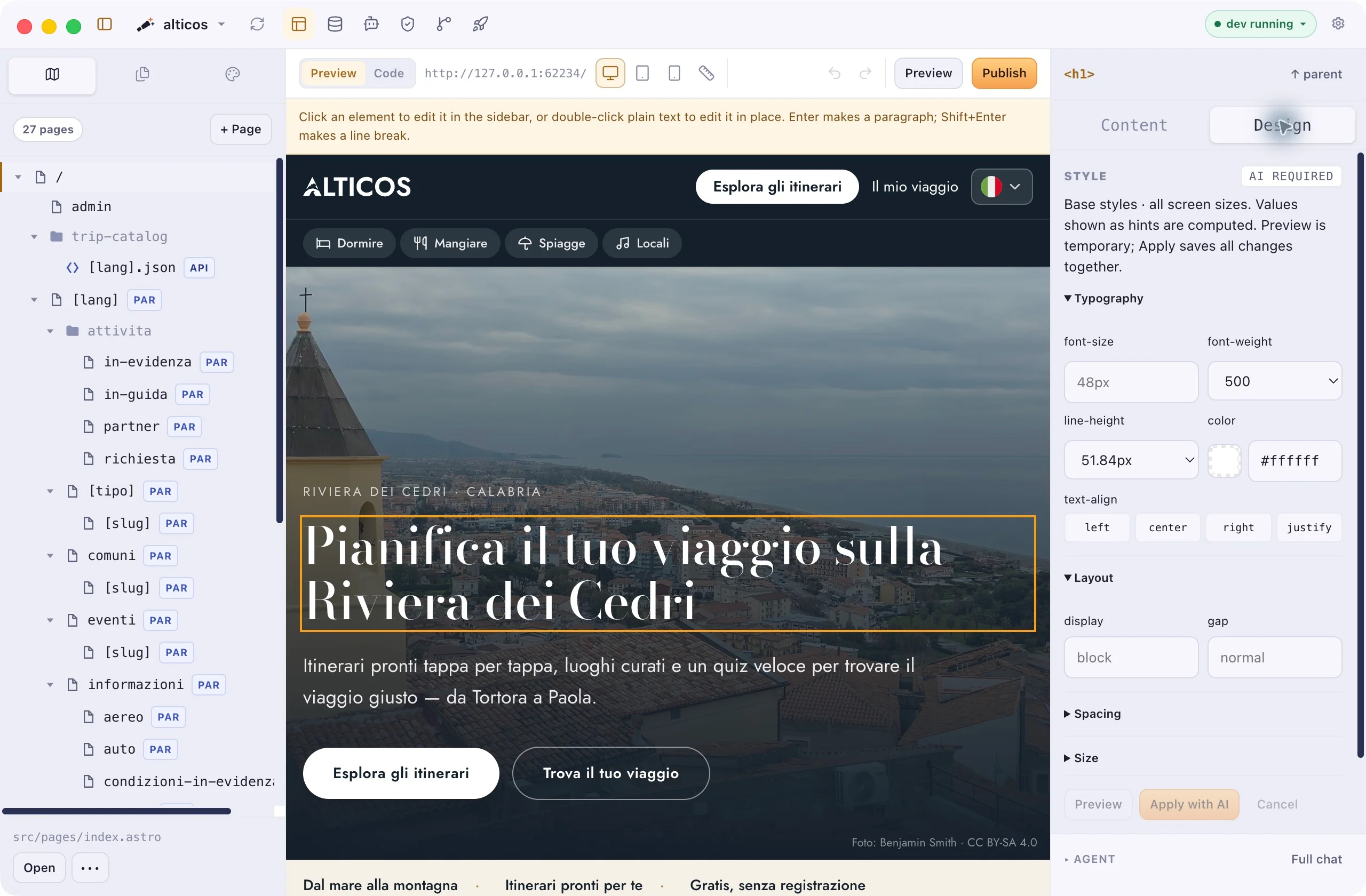Open the database icon
Image resolution: width=1366 pixels, height=896 pixels.
(335, 24)
